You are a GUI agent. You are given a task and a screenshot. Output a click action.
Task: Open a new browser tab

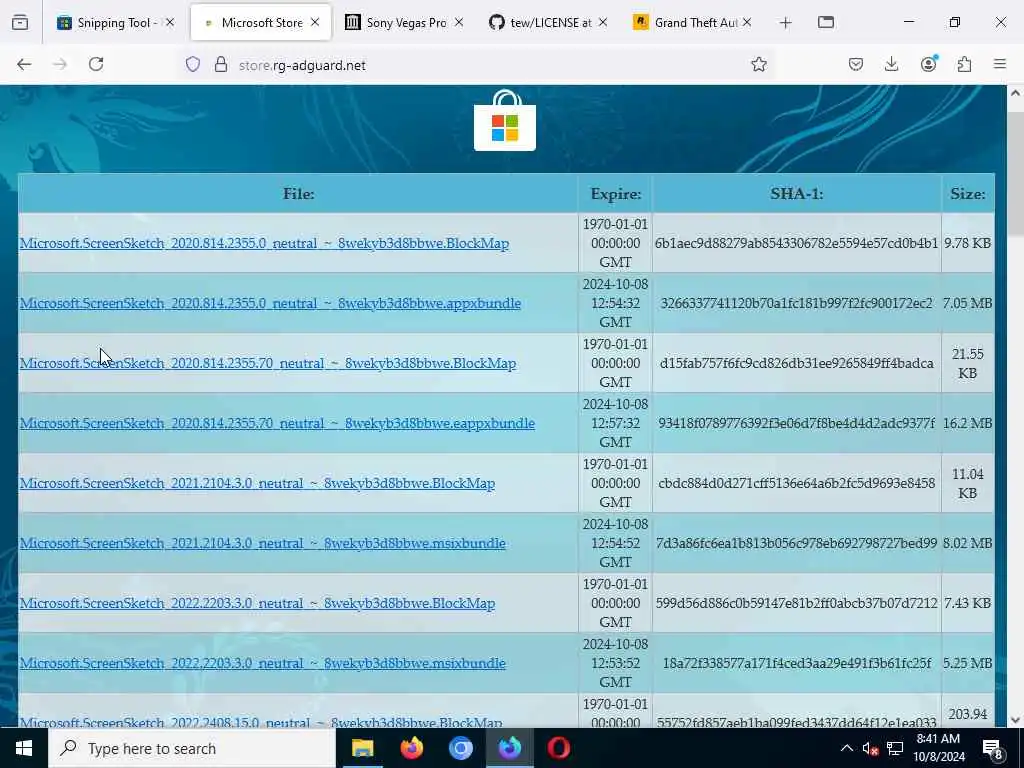[x=785, y=23]
